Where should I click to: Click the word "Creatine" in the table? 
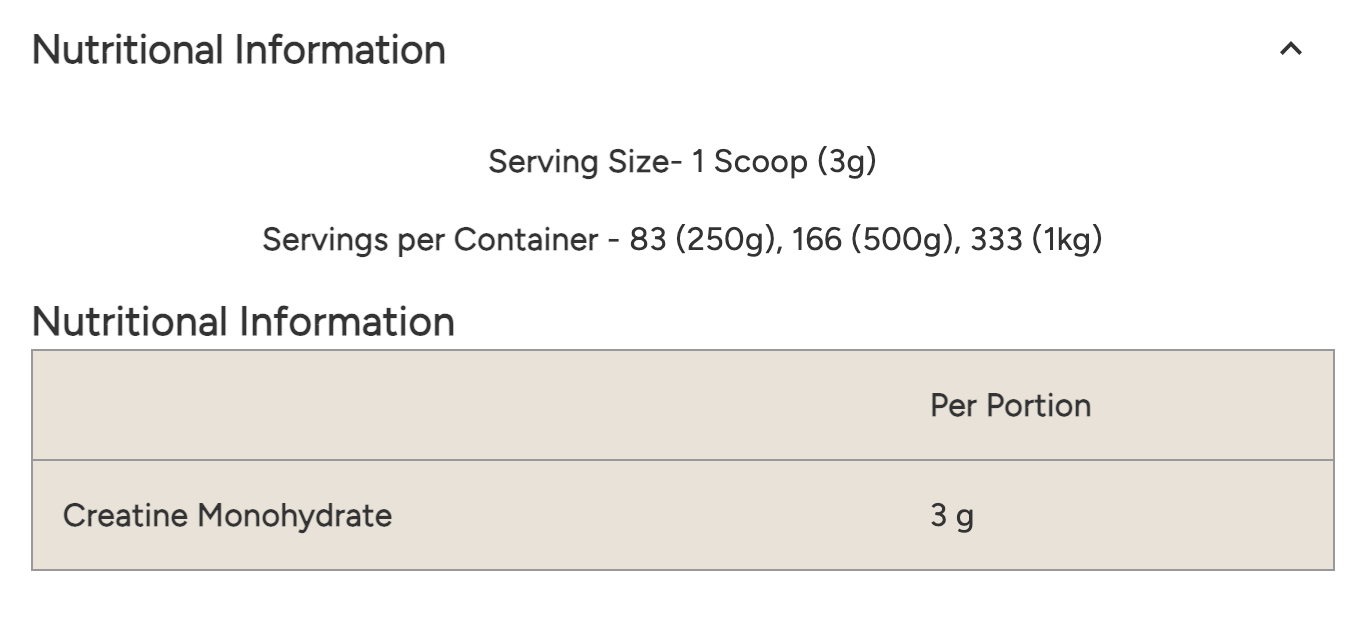pyautogui.click(x=126, y=516)
